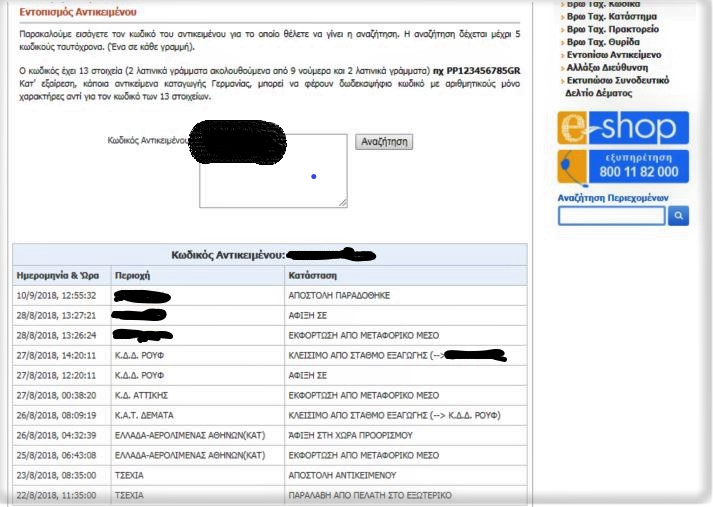Viewport: 713px width, 507px height.
Task: Select the date cell 26/8/2018, 04:32:39
Action: point(56,436)
